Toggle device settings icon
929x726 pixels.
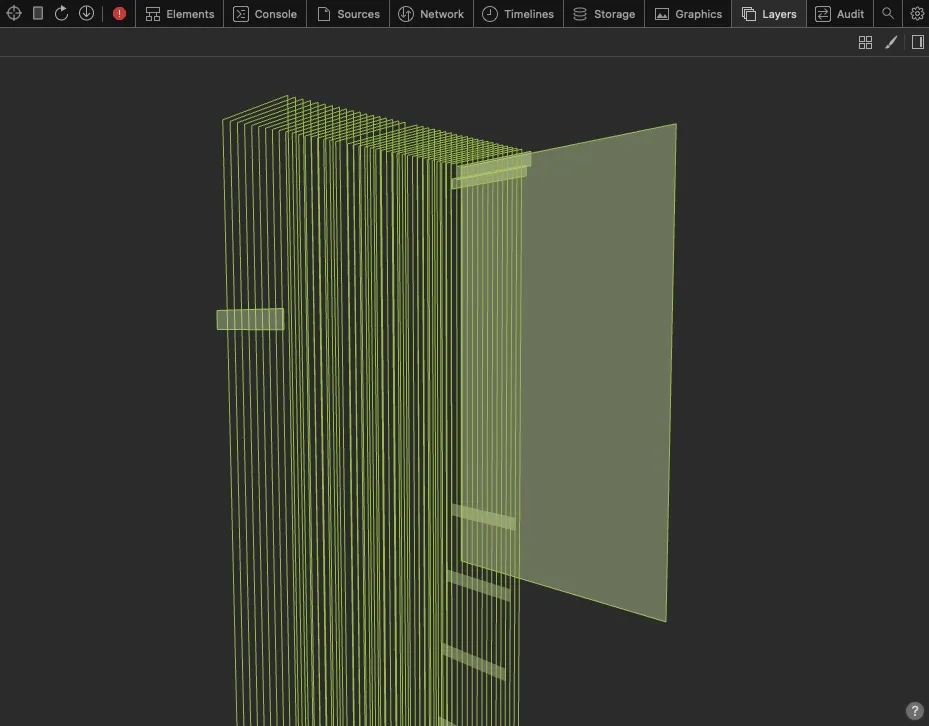(38, 13)
